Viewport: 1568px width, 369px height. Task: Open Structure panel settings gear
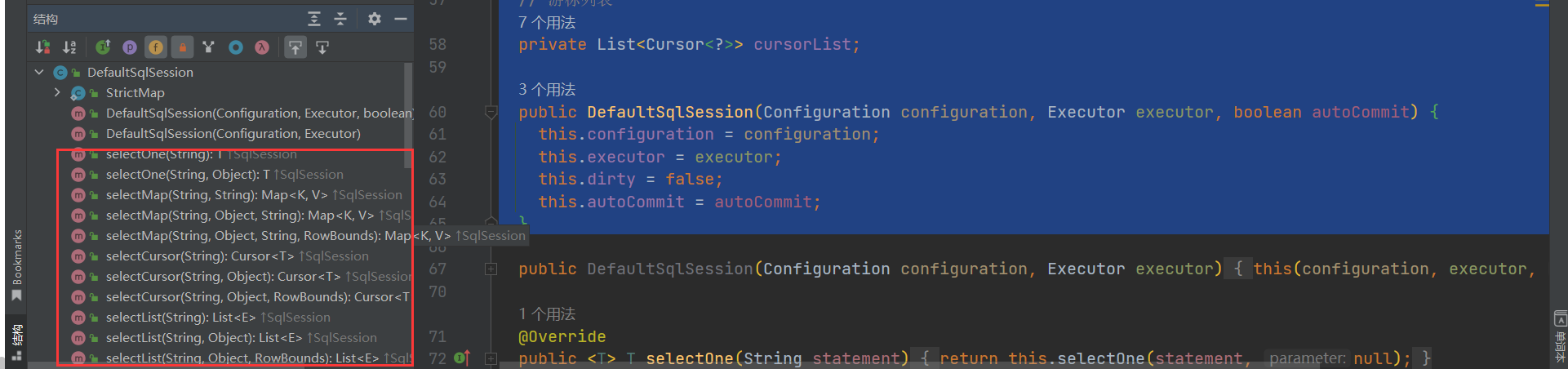tap(374, 19)
